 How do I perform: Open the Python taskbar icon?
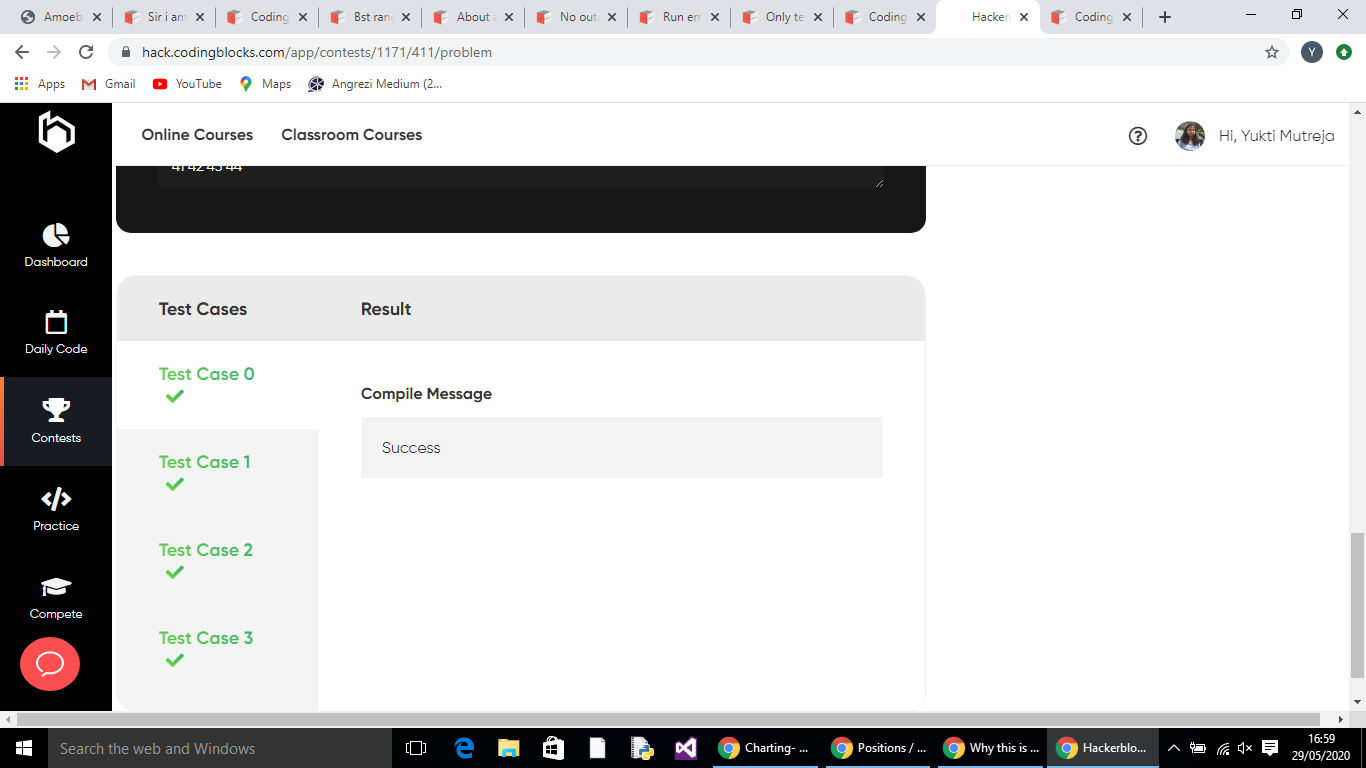coord(641,748)
